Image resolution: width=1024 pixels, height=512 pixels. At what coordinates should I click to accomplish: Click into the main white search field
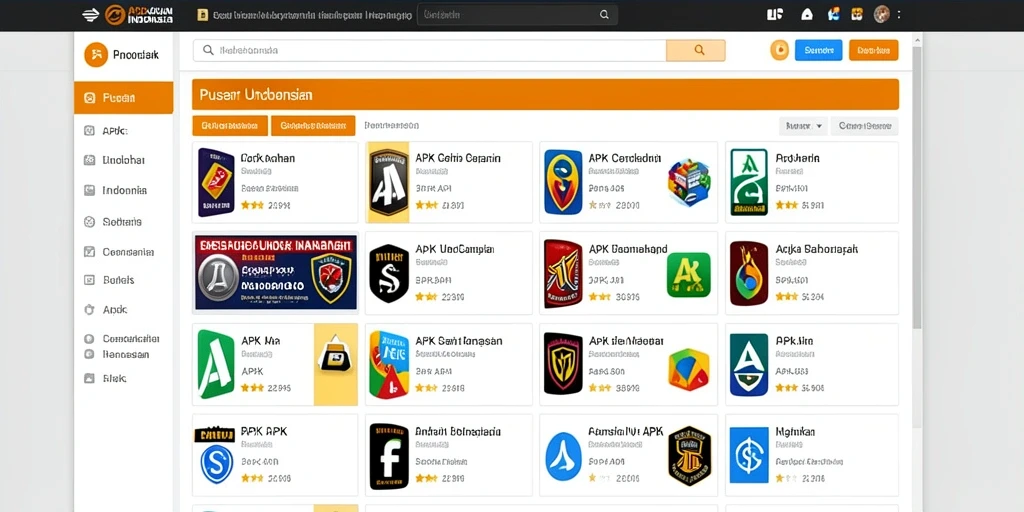[430, 50]
